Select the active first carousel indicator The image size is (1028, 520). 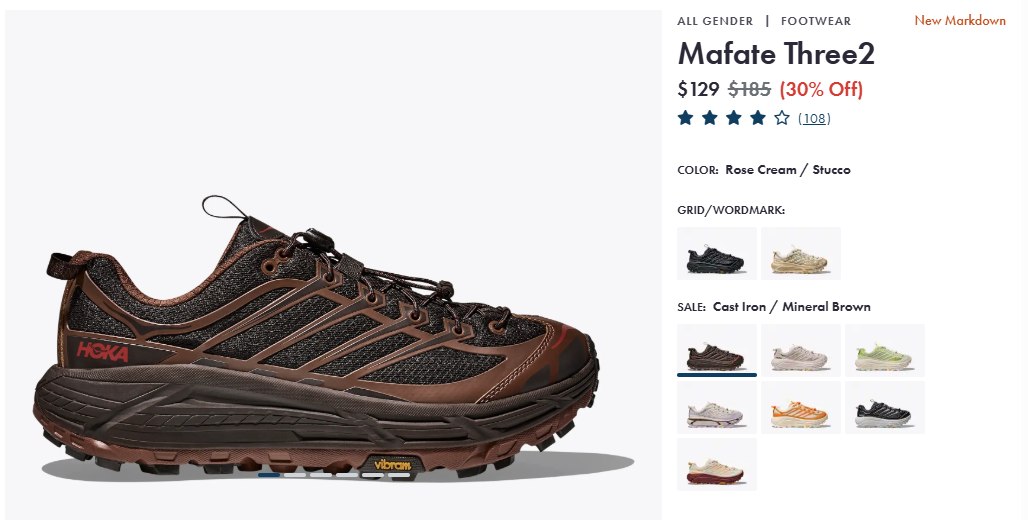[x=269, y=475]
